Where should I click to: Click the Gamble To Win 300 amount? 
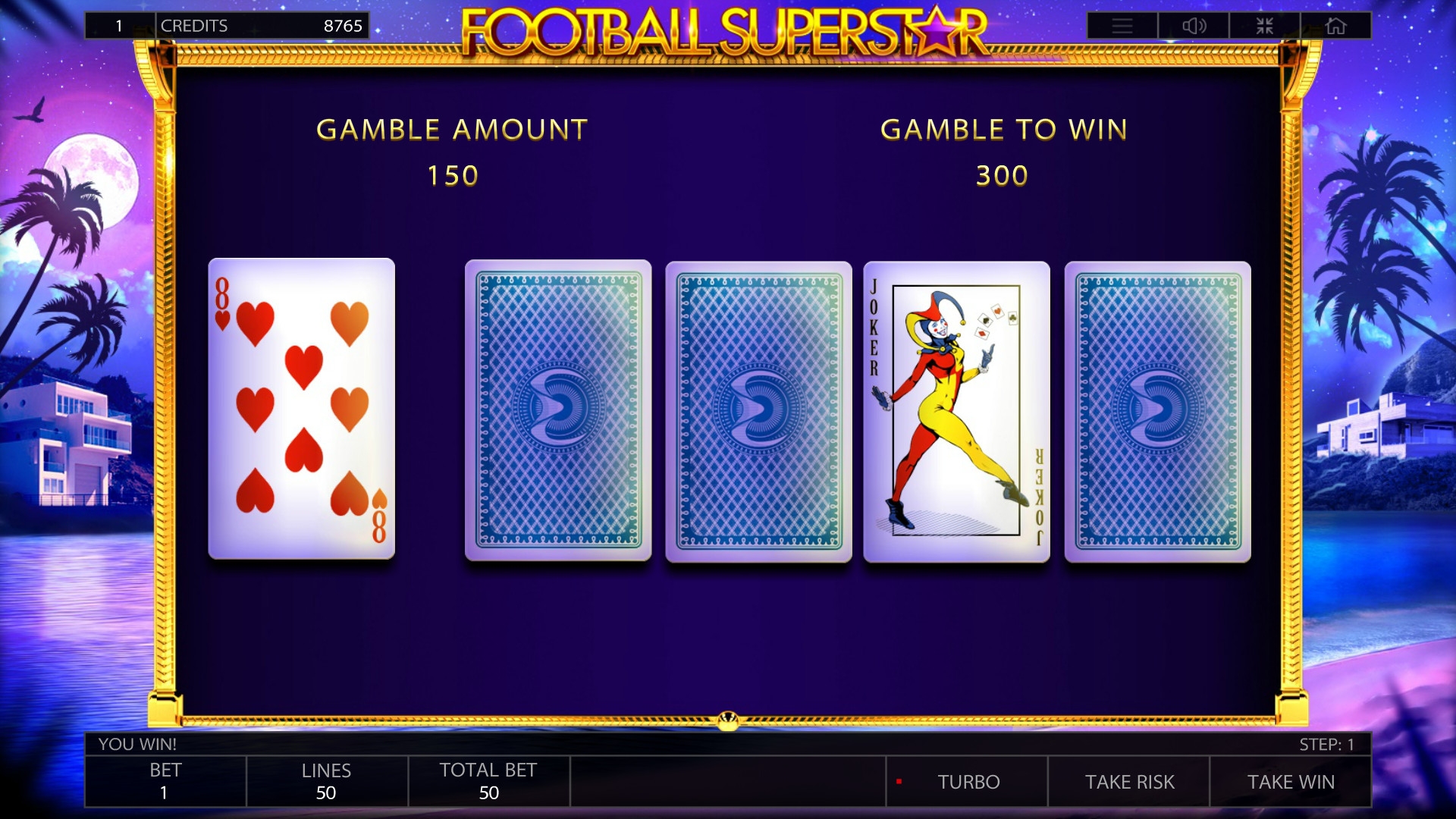1002,176
